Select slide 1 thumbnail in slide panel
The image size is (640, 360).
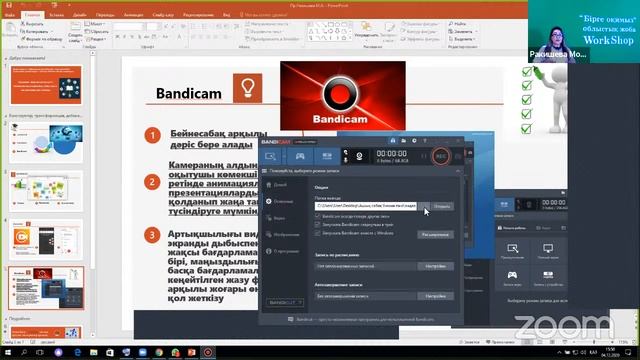(x=46, y=85)
